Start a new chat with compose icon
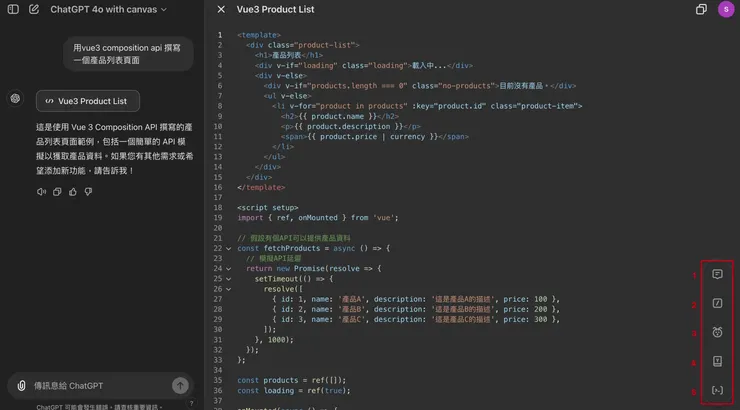Screen dimensions: 740x410 click(34, 9)
